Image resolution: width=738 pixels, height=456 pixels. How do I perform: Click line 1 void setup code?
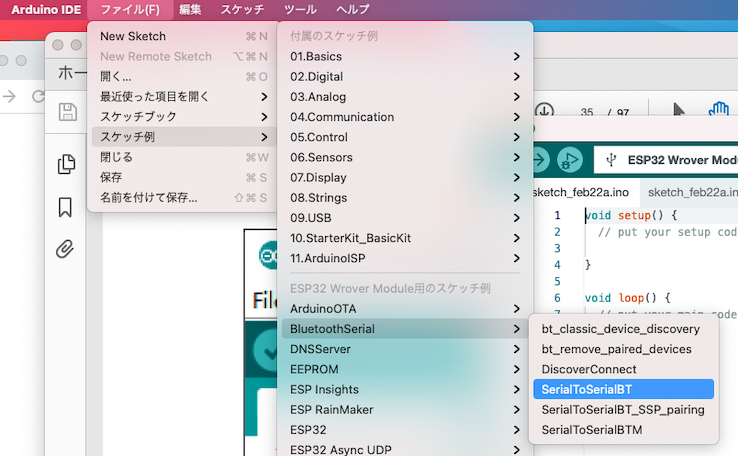click(631, 216)
